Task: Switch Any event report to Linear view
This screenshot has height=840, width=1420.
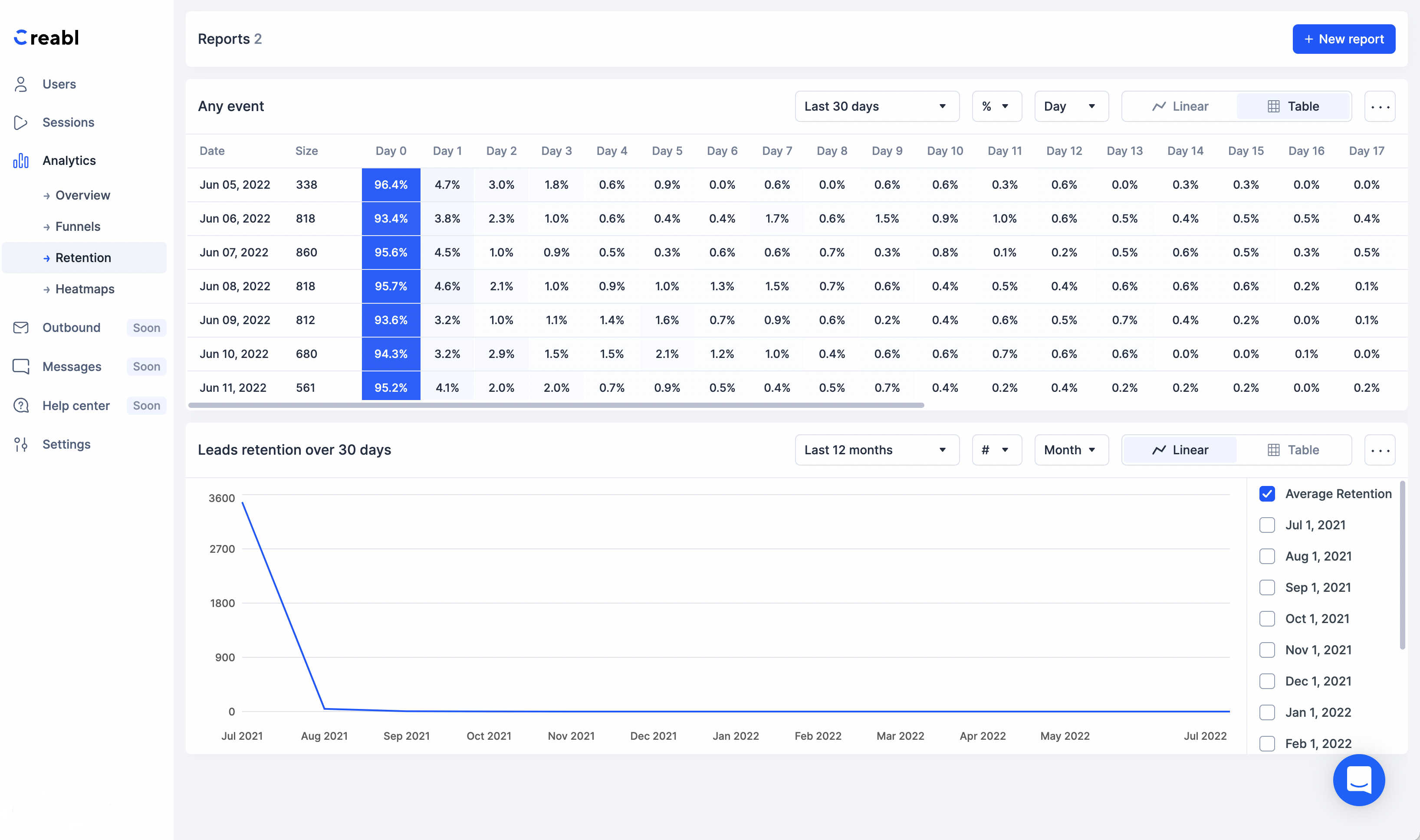Action: 1180,106
